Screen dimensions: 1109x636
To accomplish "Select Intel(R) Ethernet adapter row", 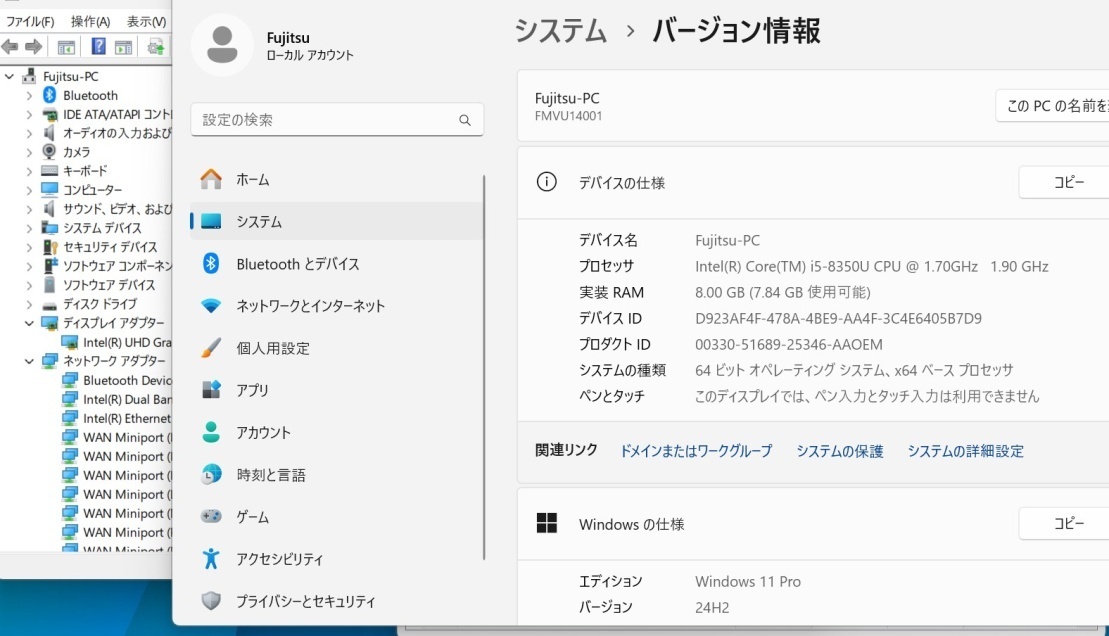I will (x=117, y=418).
